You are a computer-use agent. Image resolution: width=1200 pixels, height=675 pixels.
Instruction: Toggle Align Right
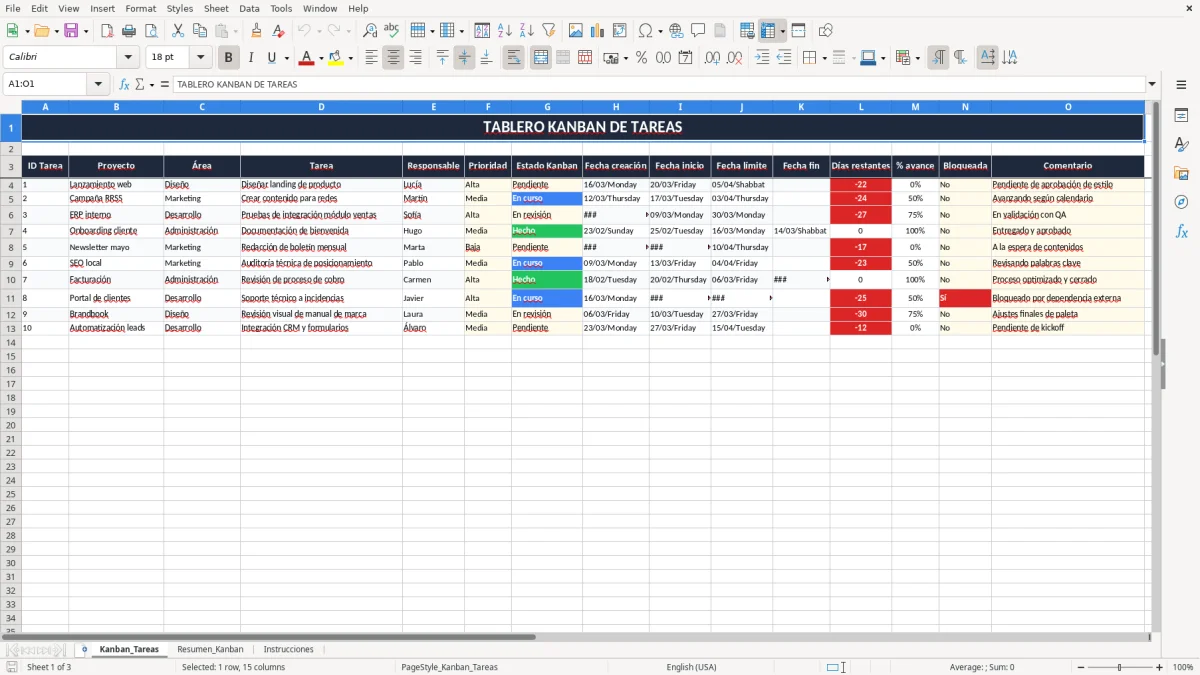pos(415,58)
